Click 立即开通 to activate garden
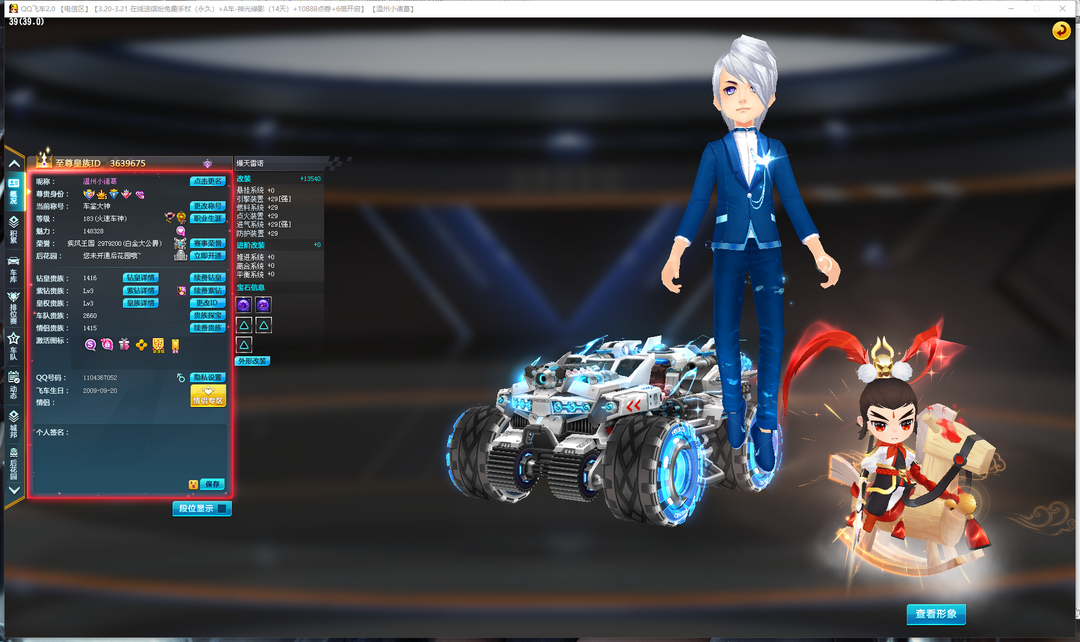Image resolution: width=1080 pixels, height=642 pixels. tap(207, 256)
